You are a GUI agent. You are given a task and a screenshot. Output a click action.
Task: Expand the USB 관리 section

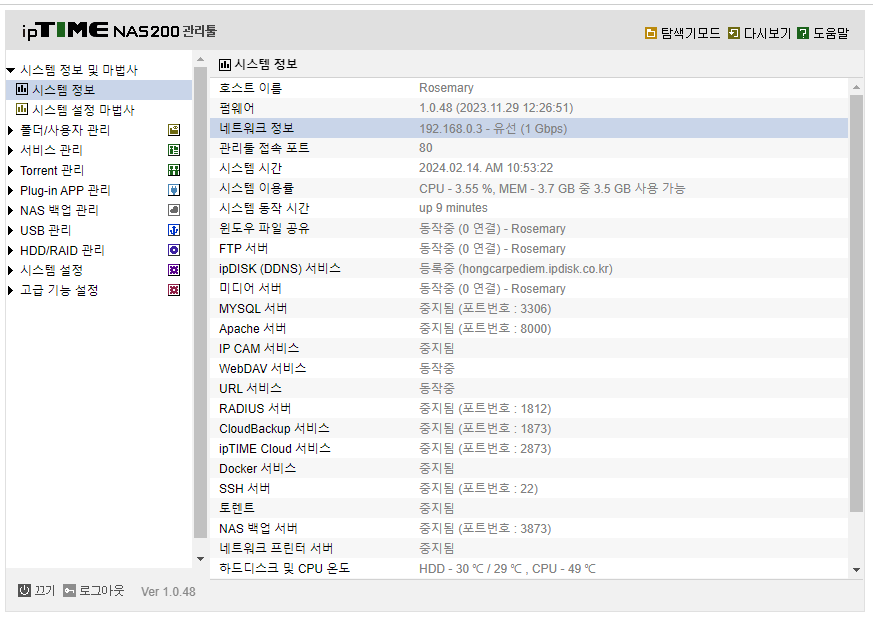[10, 230]
